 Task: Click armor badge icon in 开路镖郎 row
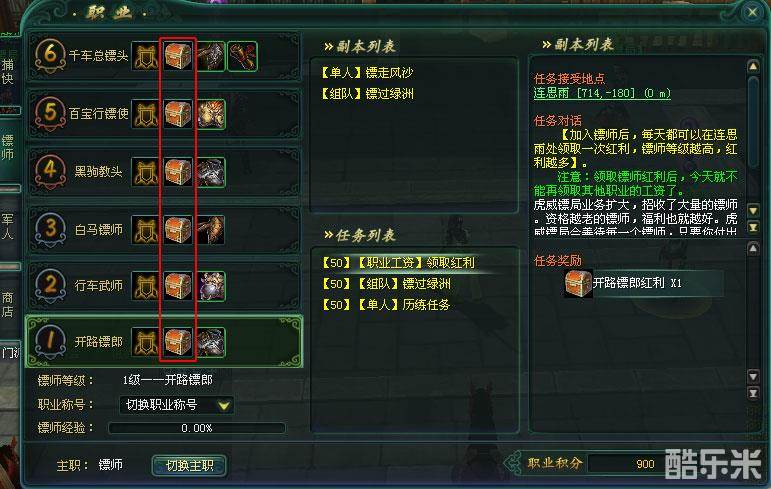(x=146, y=342)
